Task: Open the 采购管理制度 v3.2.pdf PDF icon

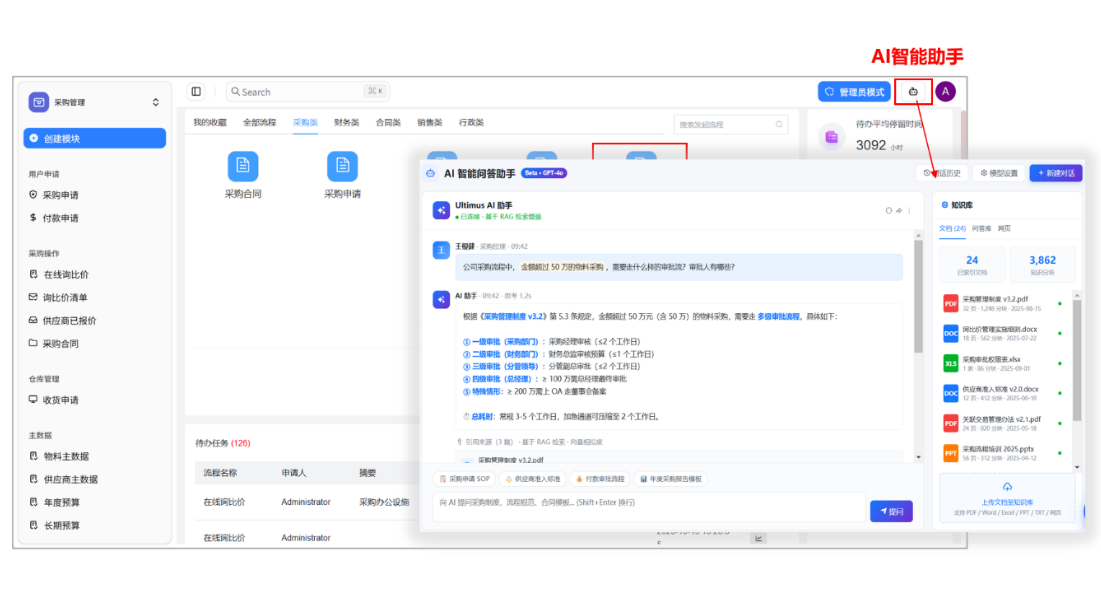Action: click(x=950, y=303)
